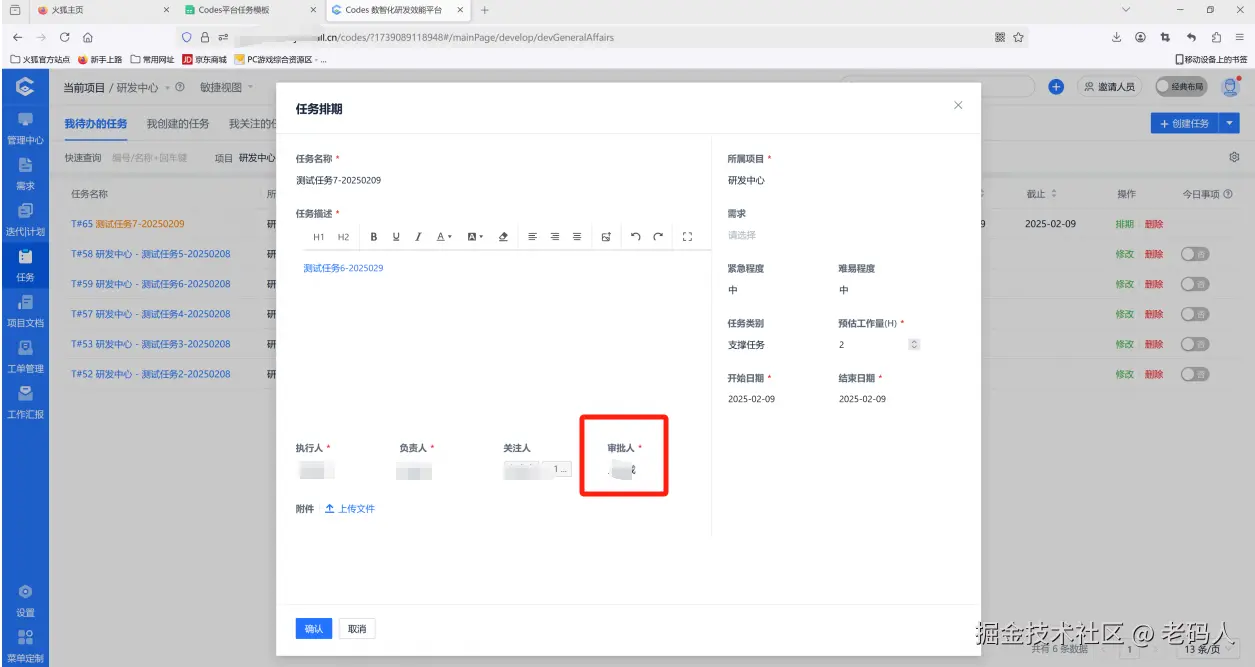This screenshot has height=667, width=1255.
Task: Undo the last edit in editor
Action: pyautogui.click(x=636, y=237)
